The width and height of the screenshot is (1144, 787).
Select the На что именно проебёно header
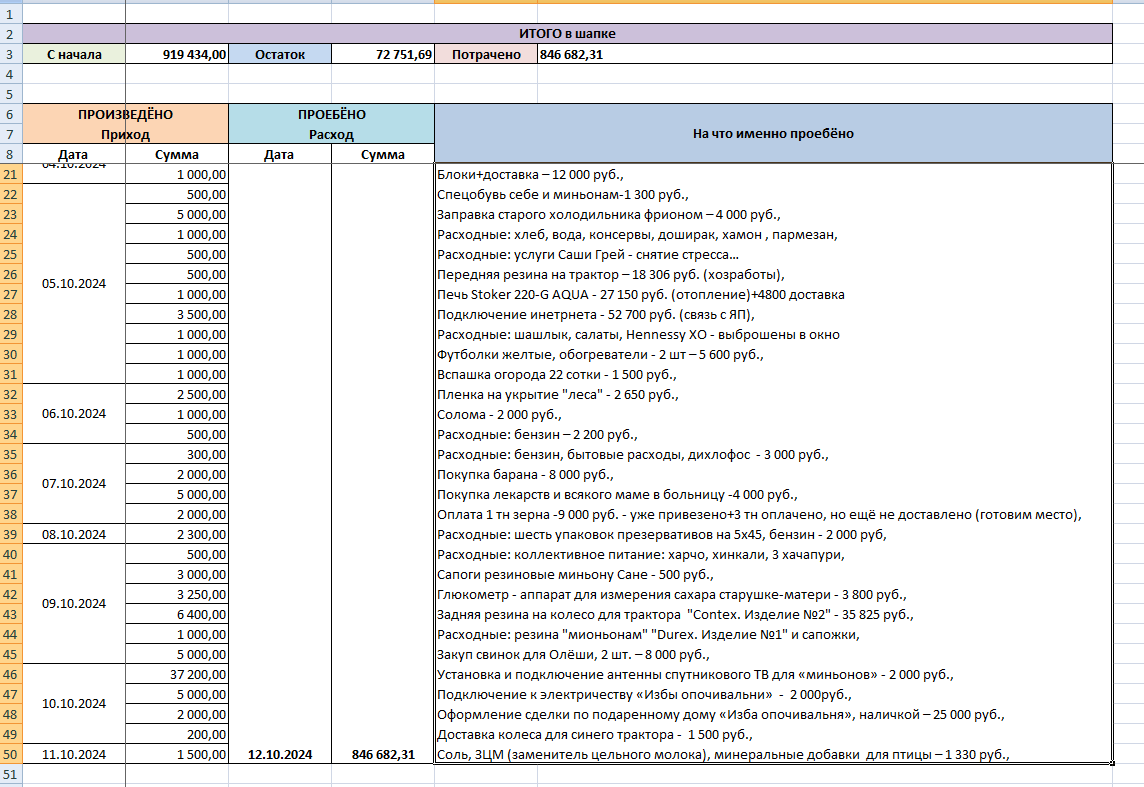click(x=773, y=133)
